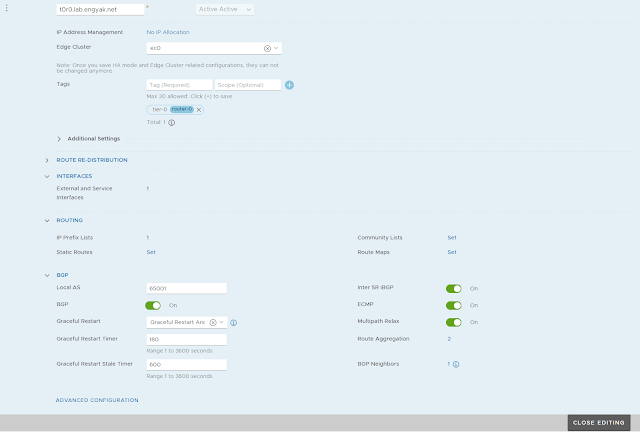Image resolution: width=640 pixels, height=432 pixels.
Task: Focus the Scope (Optional) field
Action: tap(248, 85)
